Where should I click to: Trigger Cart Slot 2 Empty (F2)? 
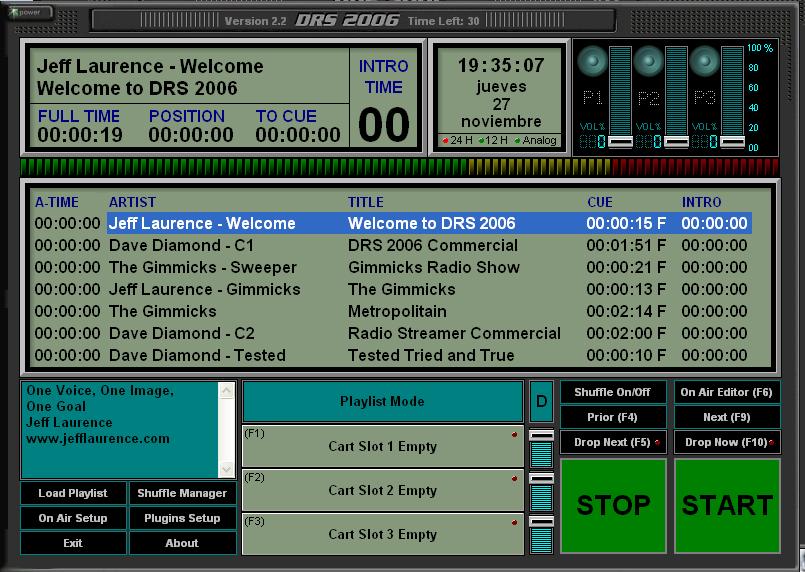click(x=382, y=490)
